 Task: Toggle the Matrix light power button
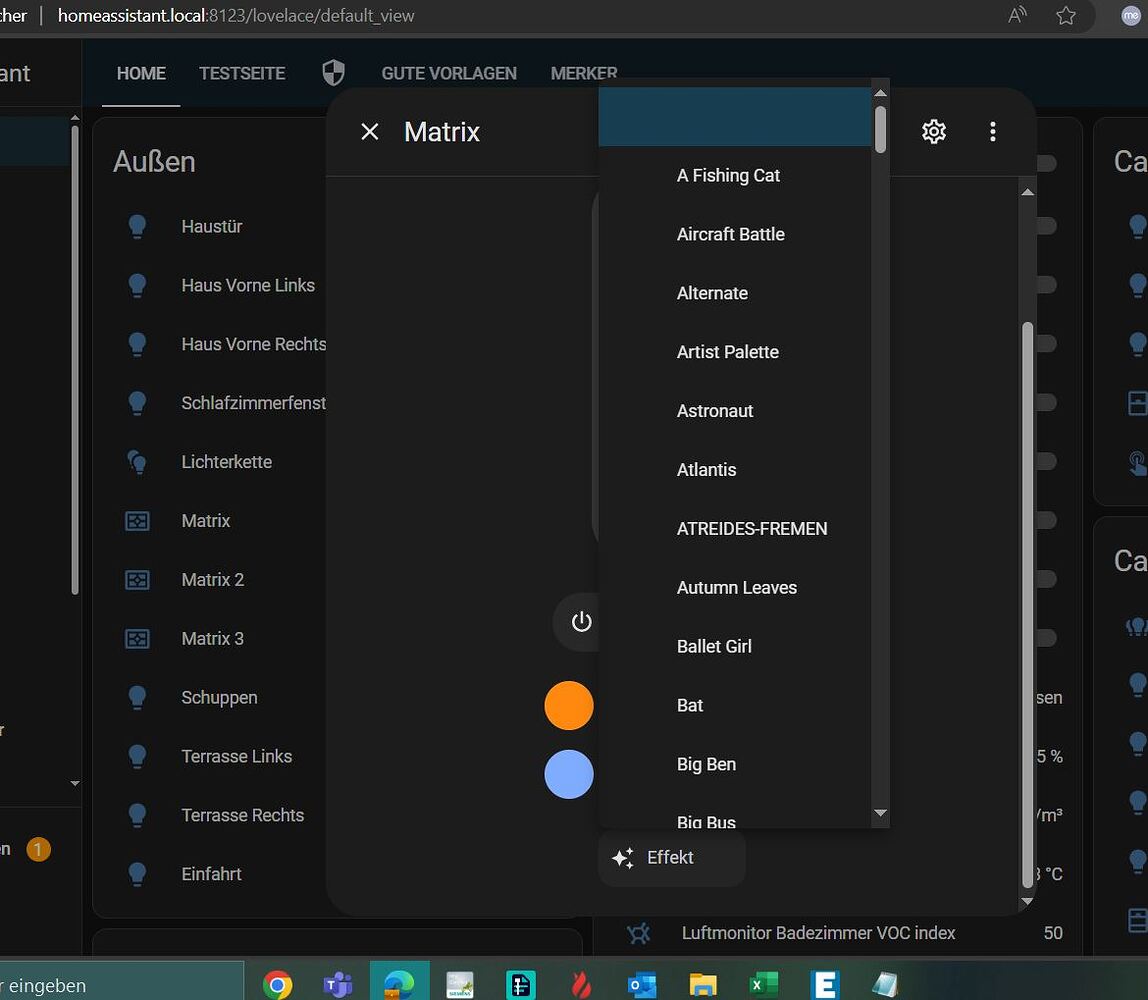tap(581, 622)
